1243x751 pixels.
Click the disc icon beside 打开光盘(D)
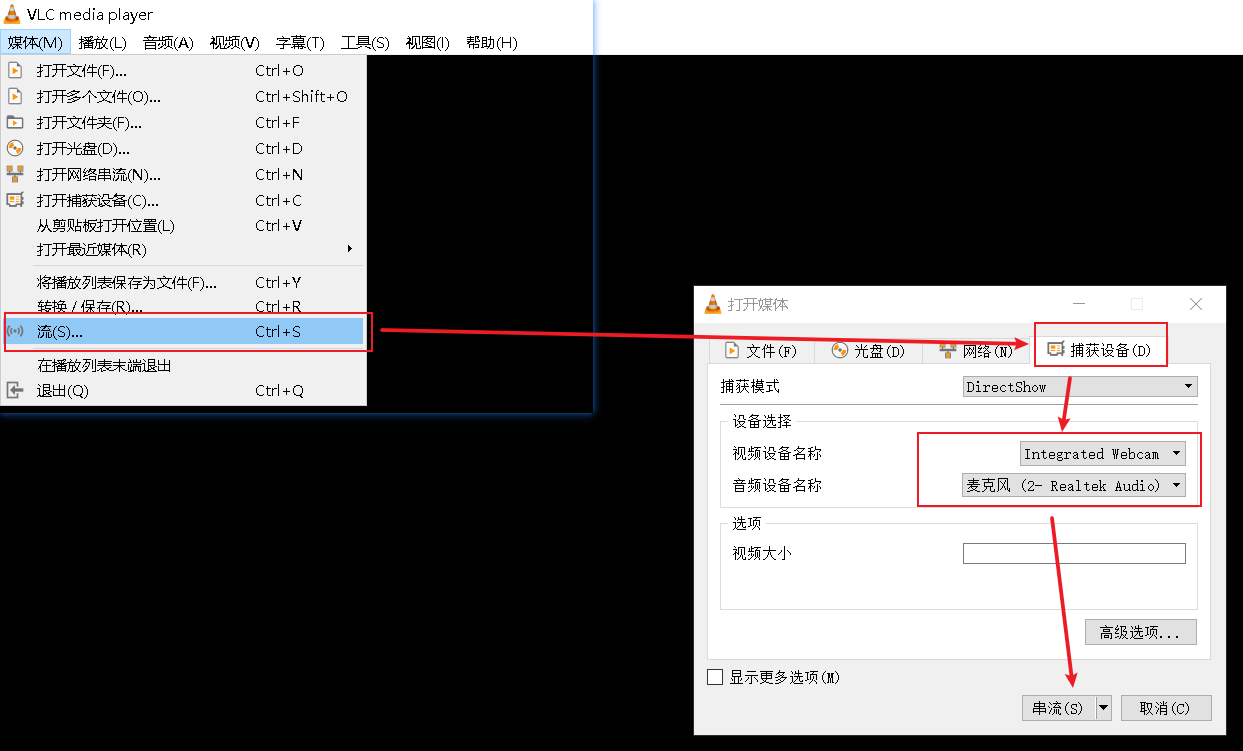coord(16,148)
